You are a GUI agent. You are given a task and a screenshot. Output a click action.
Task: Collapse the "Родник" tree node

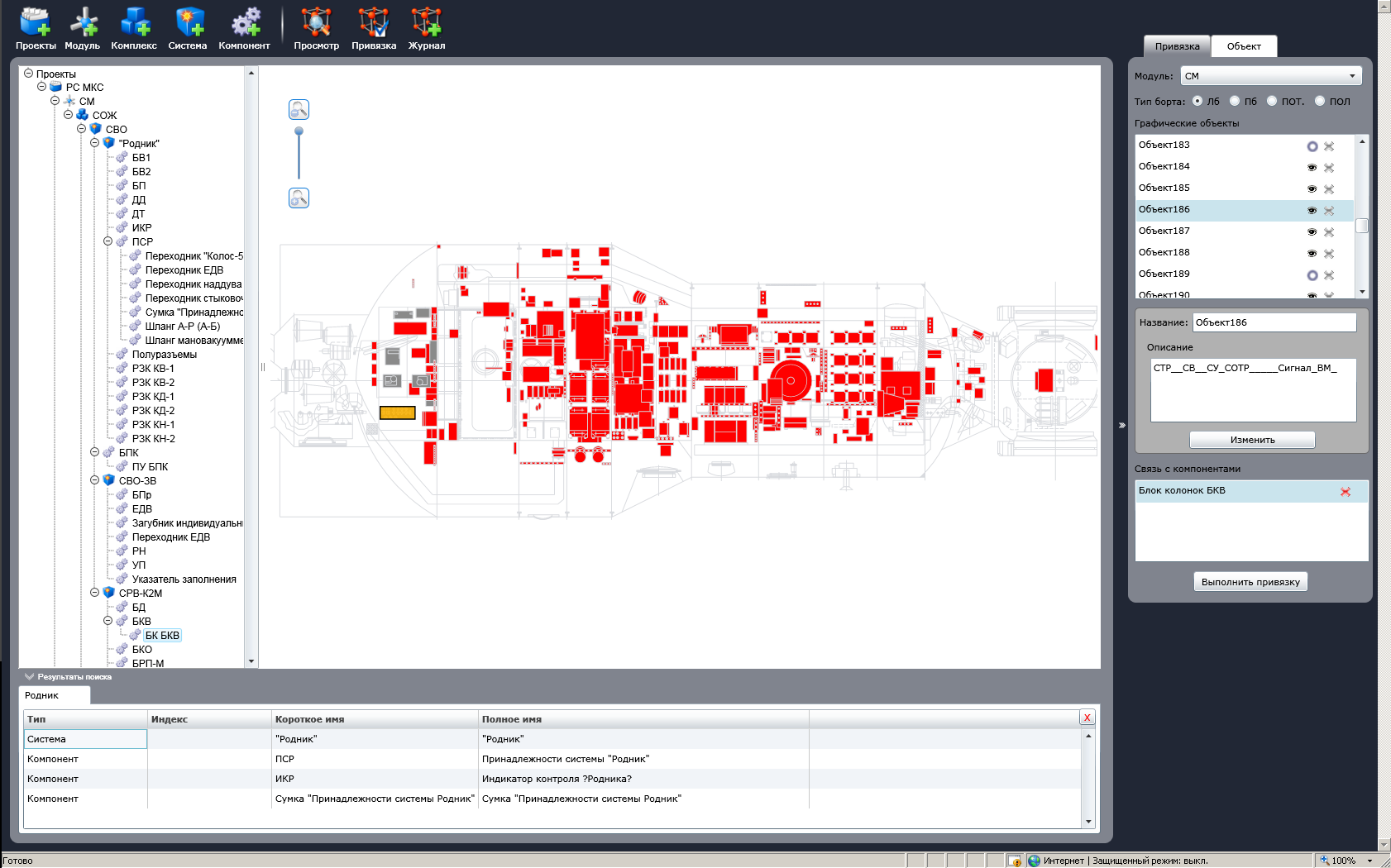point(94,143)
